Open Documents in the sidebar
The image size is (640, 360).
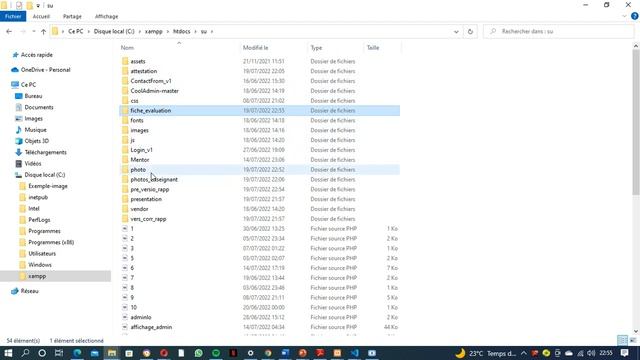pyautogui.click(x=39, y=107)
